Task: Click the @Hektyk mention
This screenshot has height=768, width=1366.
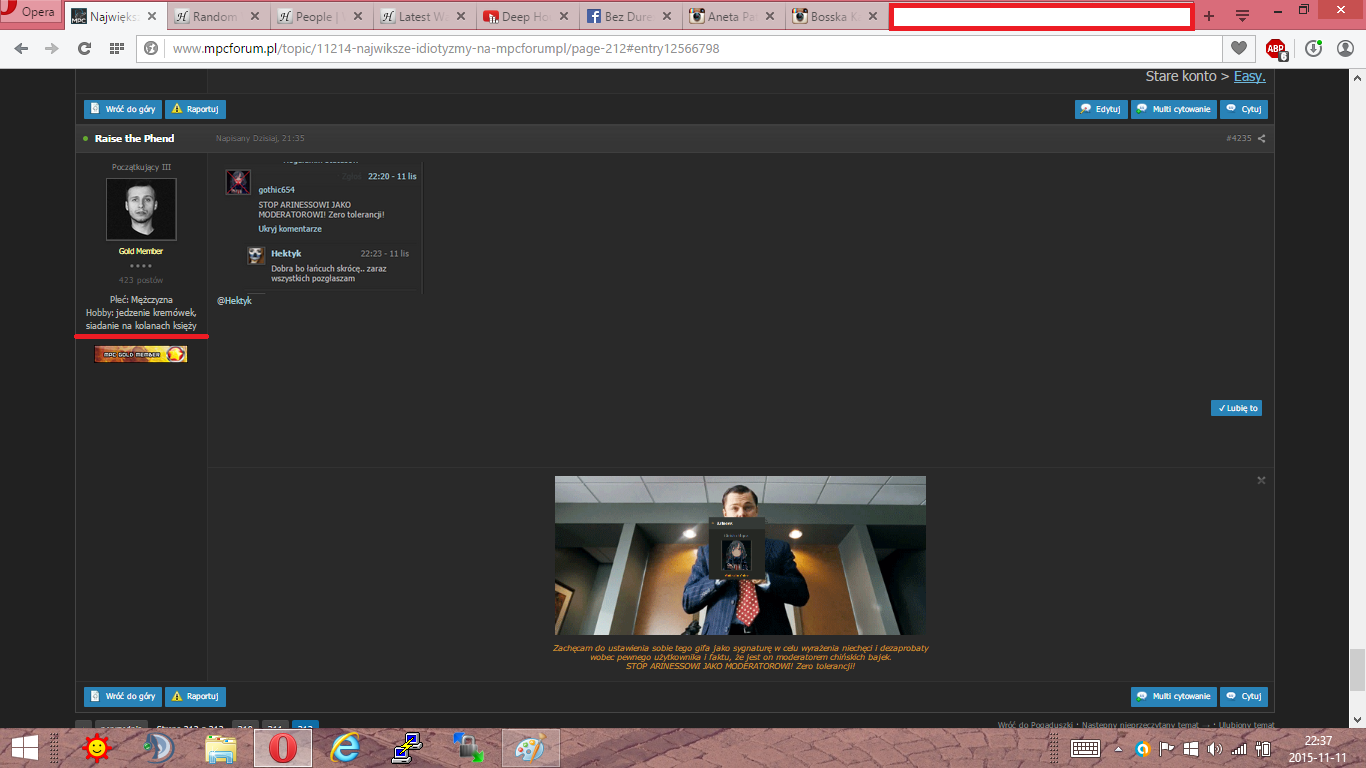Action: [x=234, y=300]
